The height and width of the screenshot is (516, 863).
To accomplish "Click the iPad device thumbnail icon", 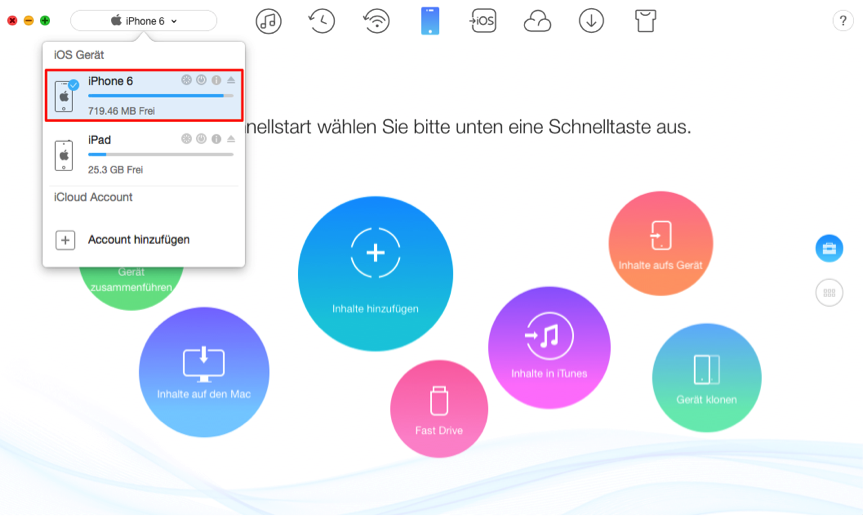I will [64, 155].
